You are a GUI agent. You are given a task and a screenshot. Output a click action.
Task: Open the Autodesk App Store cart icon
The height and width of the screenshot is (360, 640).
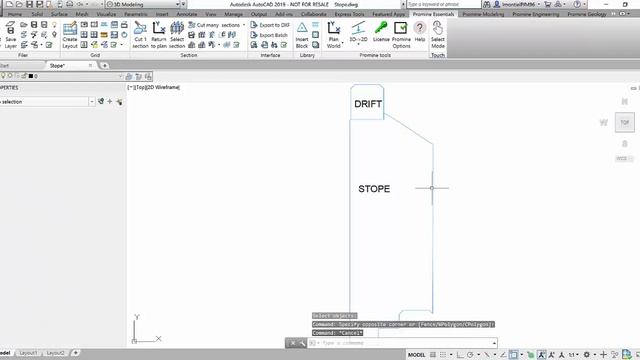547,4
